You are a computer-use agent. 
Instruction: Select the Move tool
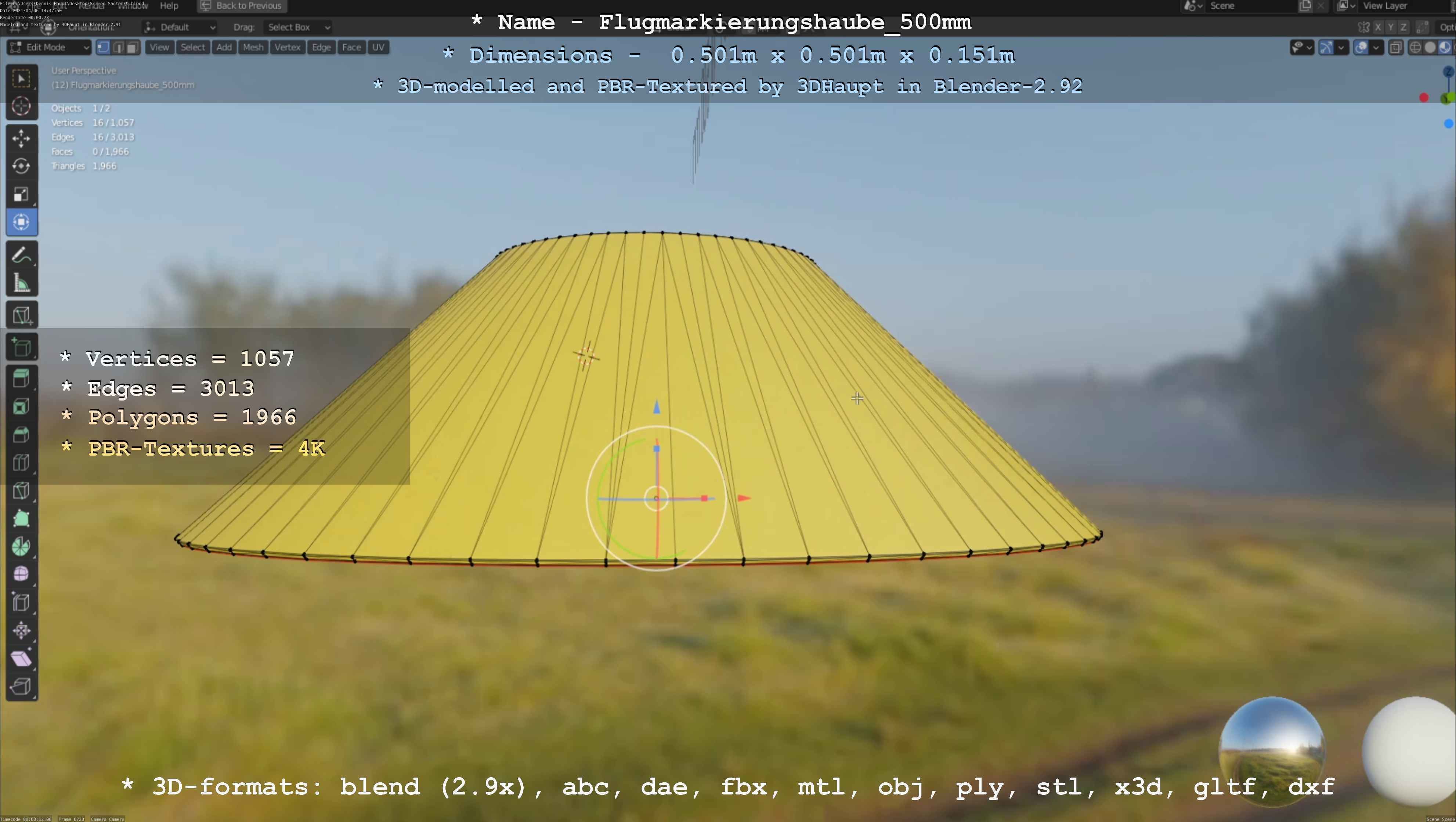click(21, 138)
